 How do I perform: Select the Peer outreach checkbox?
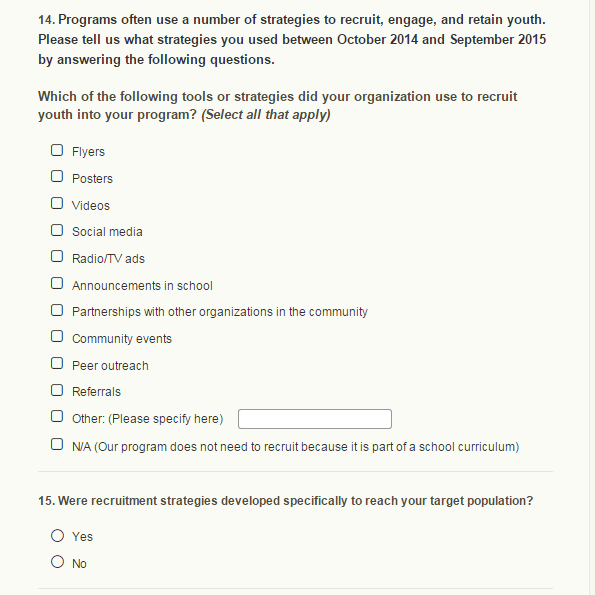pos(57,364)
